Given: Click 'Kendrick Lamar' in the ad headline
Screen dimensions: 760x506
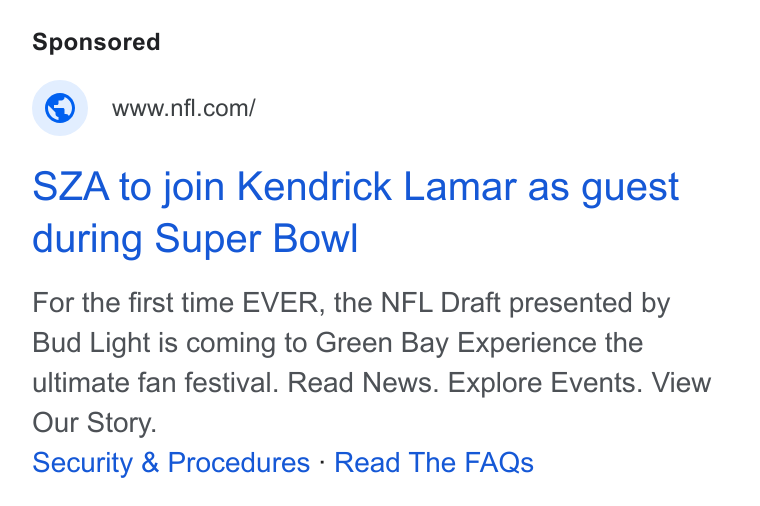Looking at the screenshot, I should (x=377, y=187).
